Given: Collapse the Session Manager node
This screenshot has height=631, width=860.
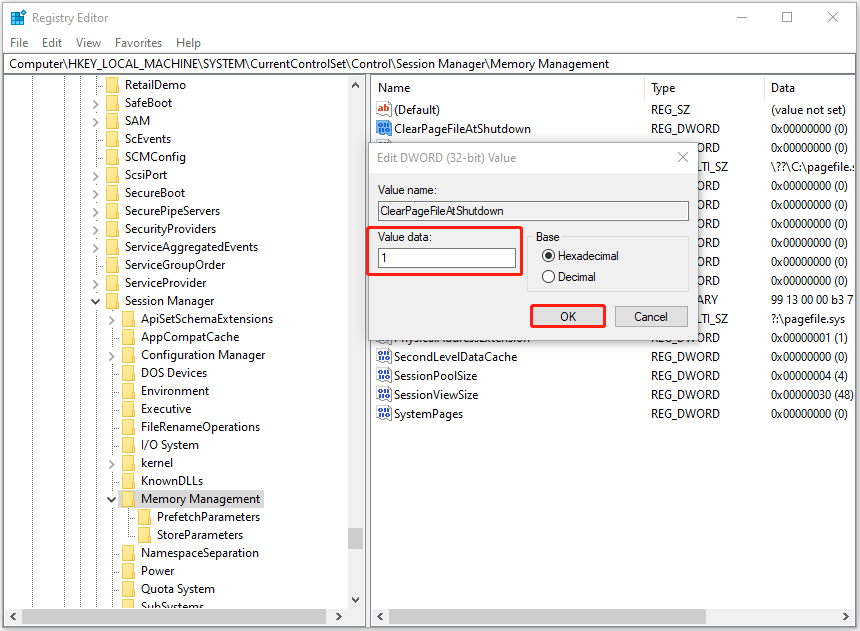Looking at the screenshot, I should [x=96, y=300].
